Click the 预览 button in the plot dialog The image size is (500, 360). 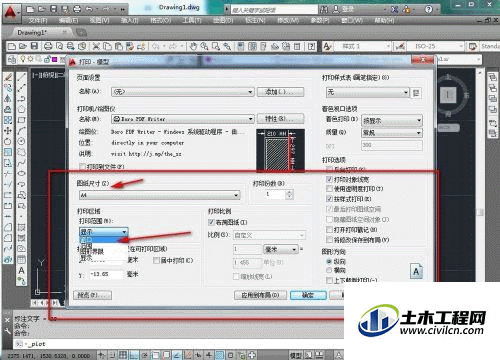(92, 295)
